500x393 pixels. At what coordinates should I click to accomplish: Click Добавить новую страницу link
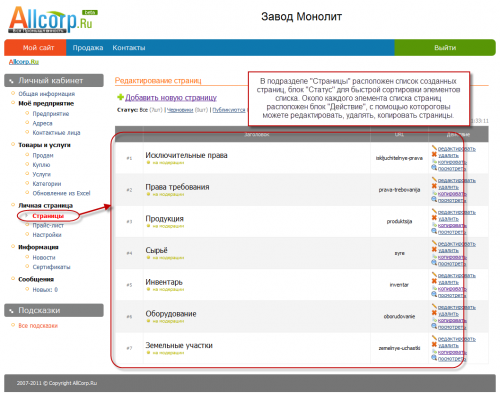pyautogui.click(x=171, y=97)
